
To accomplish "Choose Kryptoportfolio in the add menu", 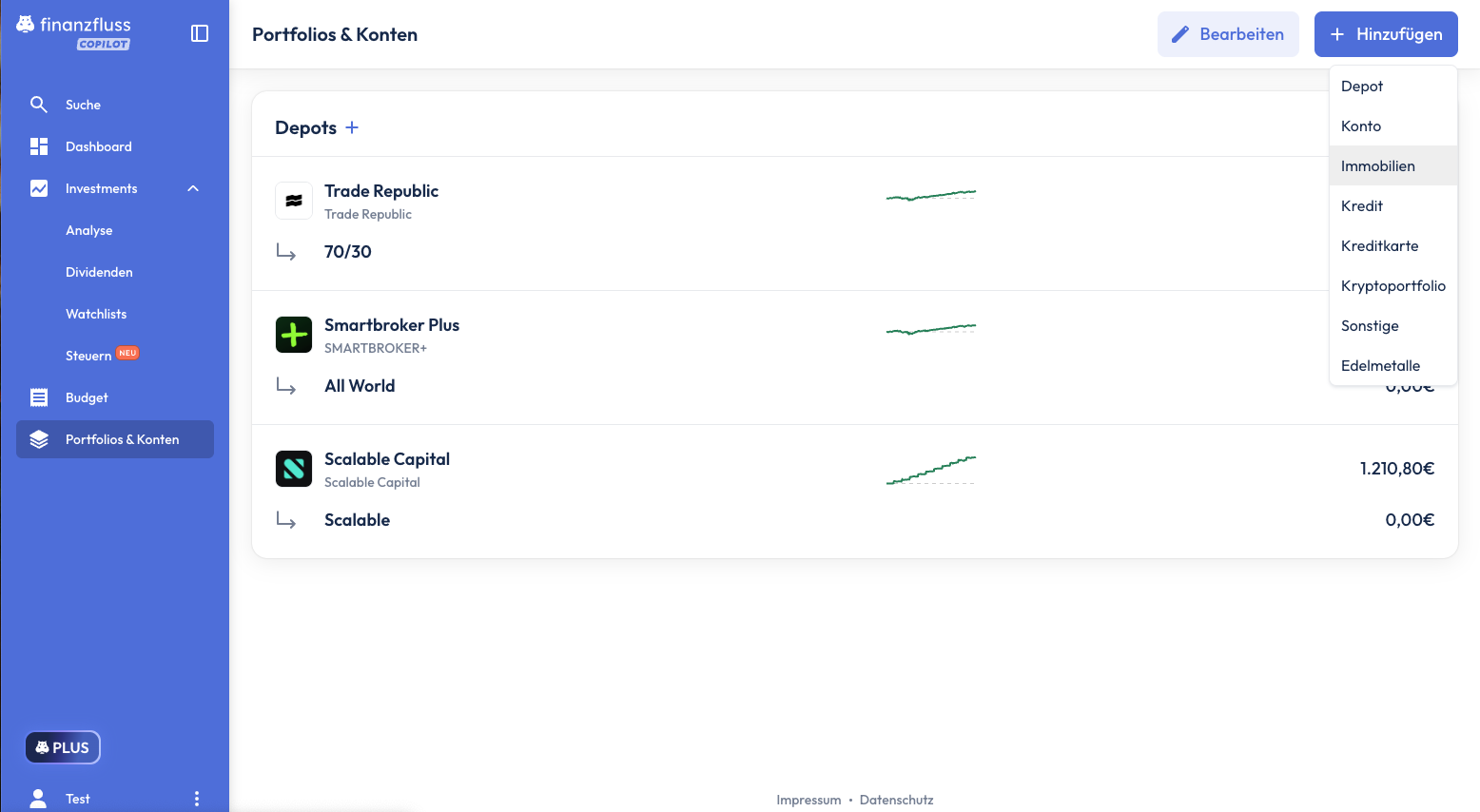I will [x=1392, y=286].
